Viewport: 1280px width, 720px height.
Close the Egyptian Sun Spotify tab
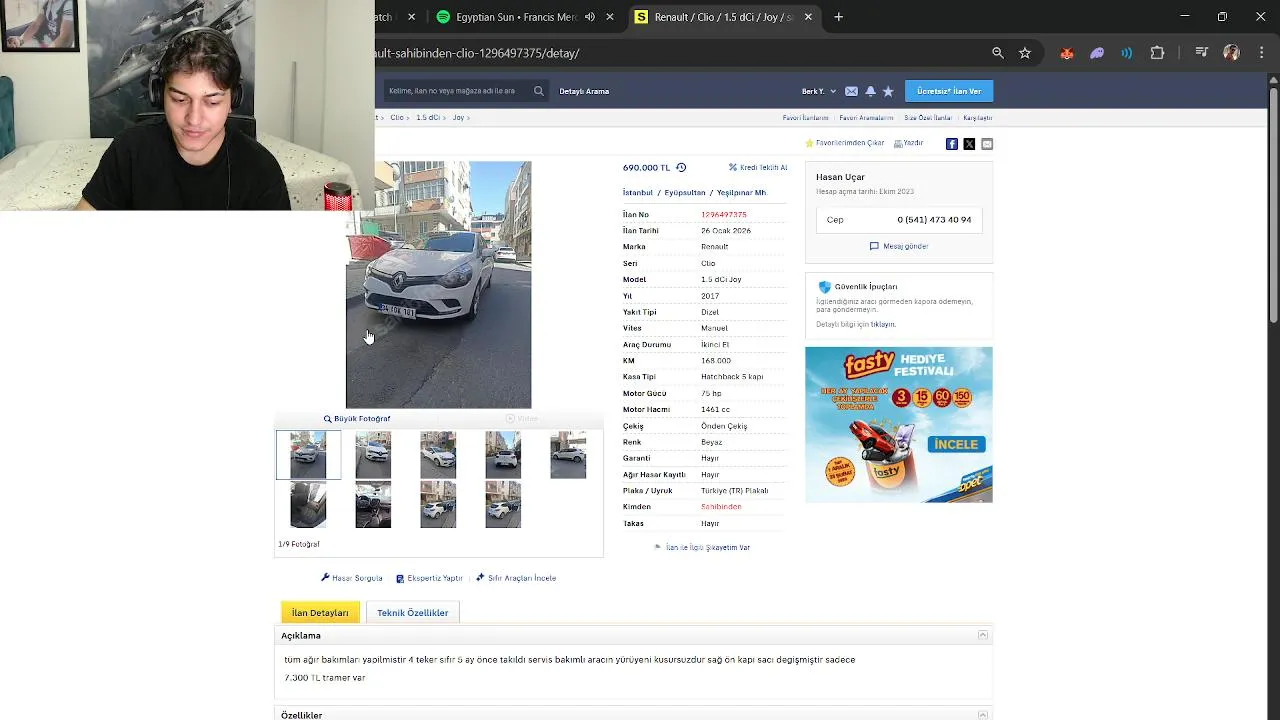pos(610,17)
